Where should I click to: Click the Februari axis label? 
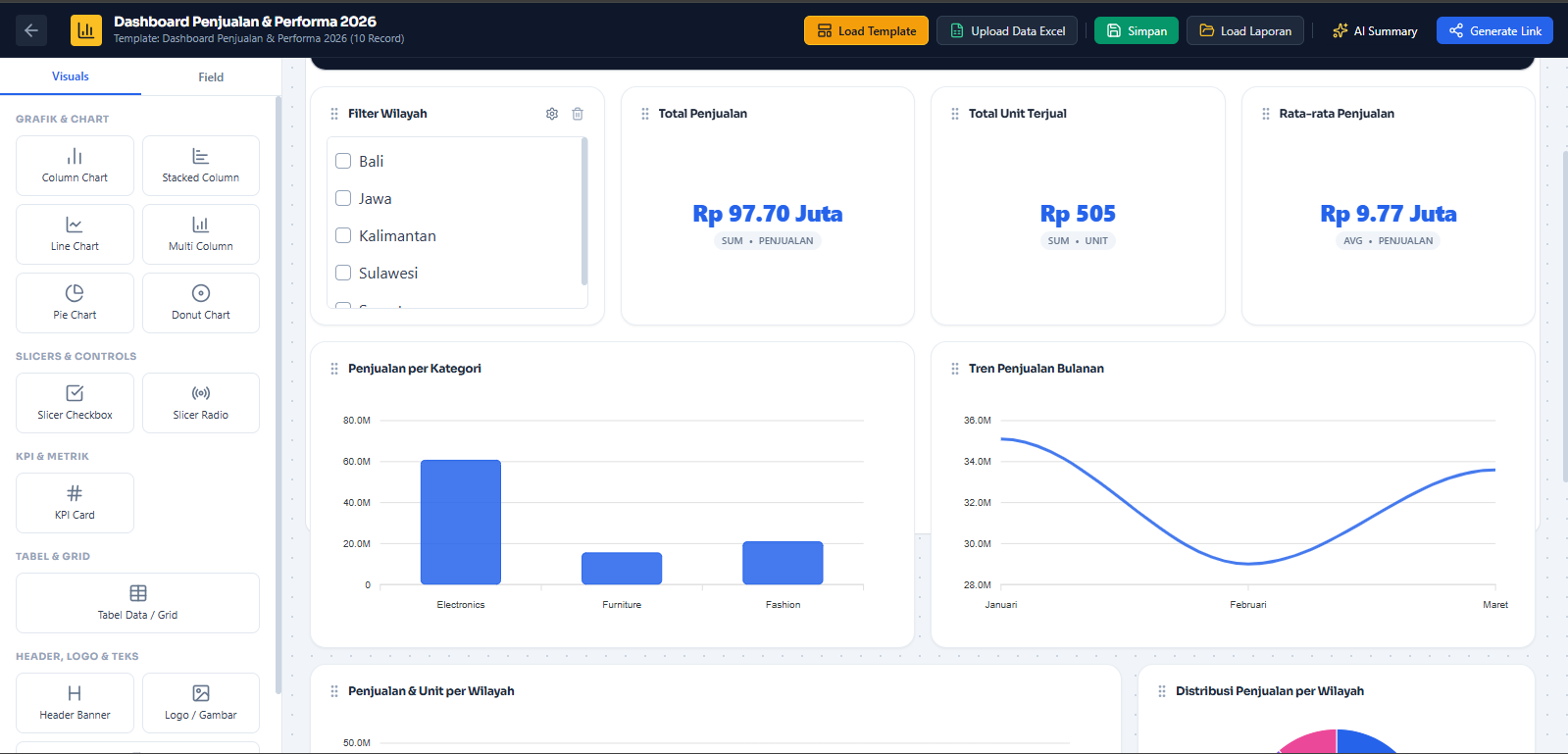point(1248,605)
